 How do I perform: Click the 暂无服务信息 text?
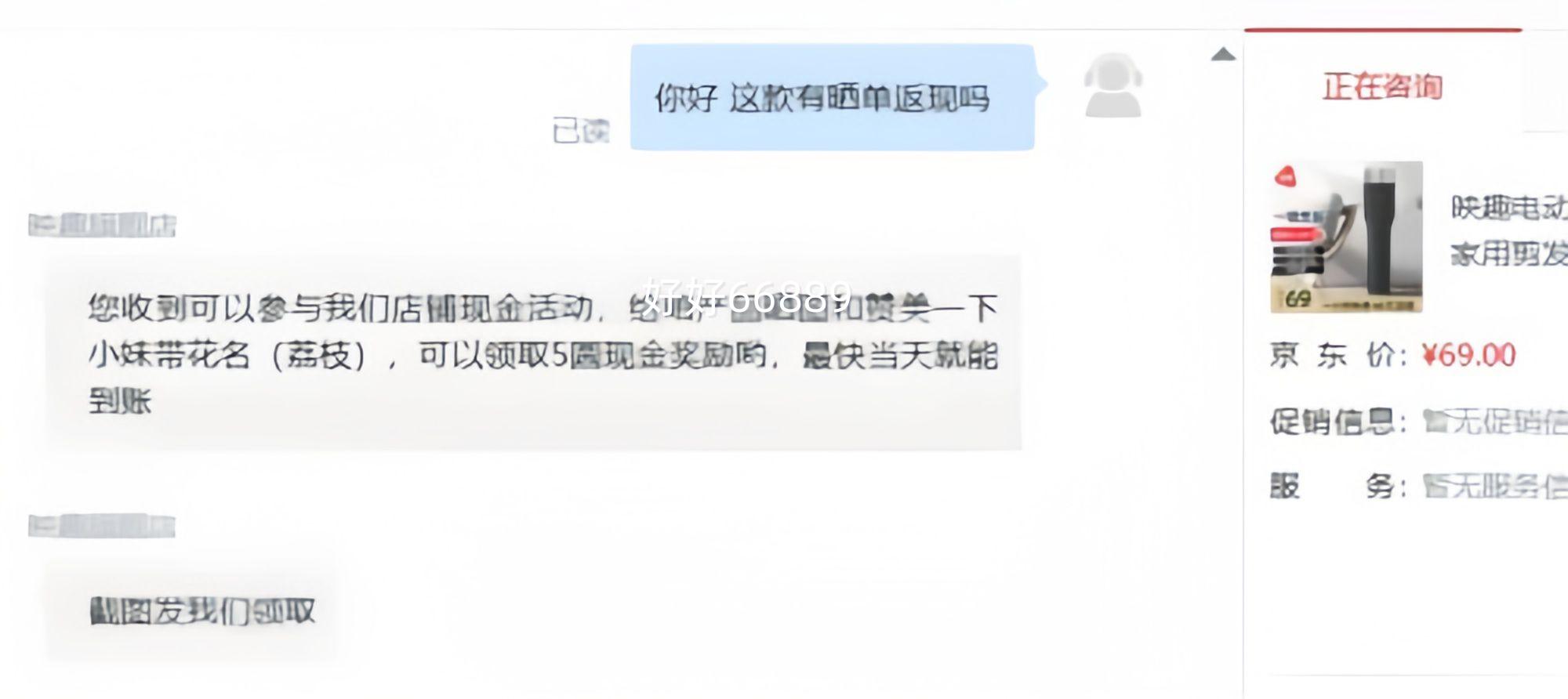coord(1495,486)
